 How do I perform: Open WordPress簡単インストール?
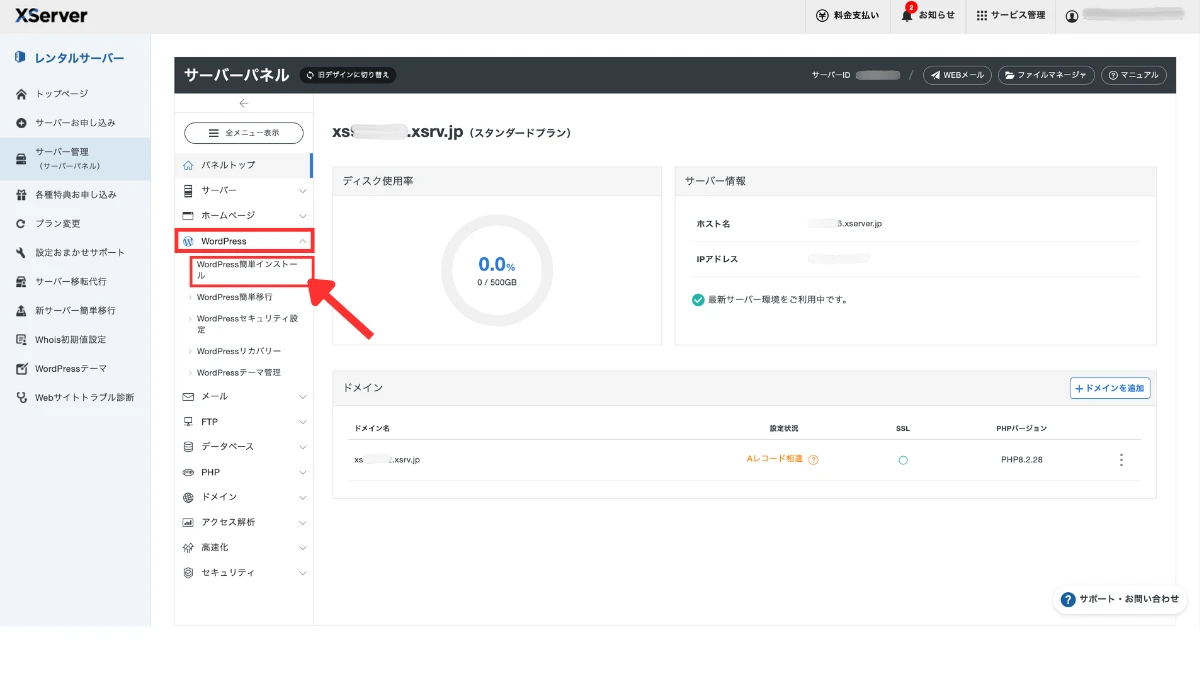[246, 270]
